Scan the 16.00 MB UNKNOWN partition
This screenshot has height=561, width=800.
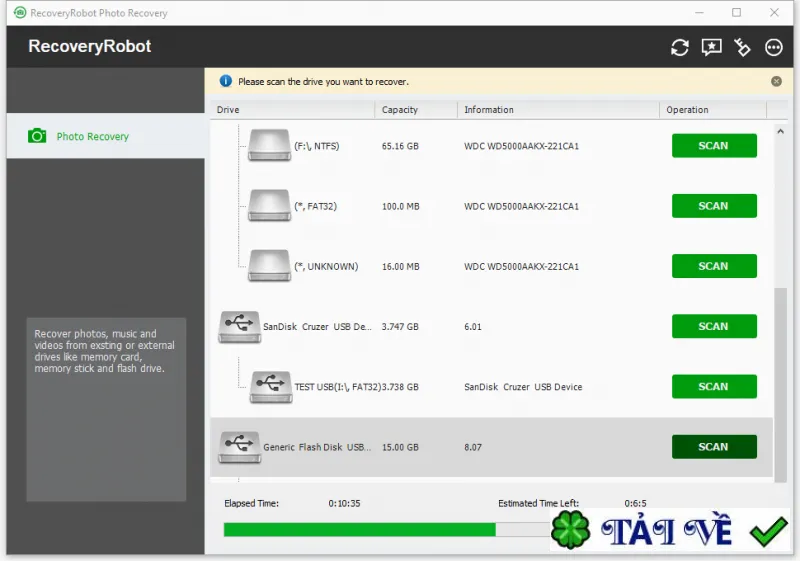[714, 266]
